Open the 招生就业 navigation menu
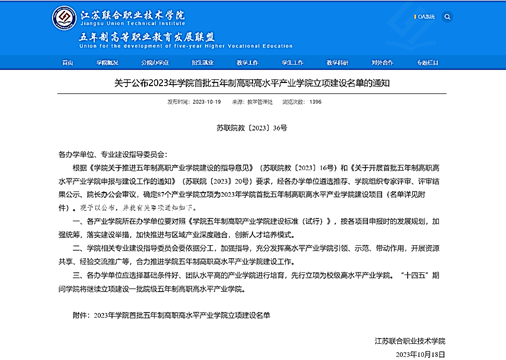506x360 pixels. 202,62
